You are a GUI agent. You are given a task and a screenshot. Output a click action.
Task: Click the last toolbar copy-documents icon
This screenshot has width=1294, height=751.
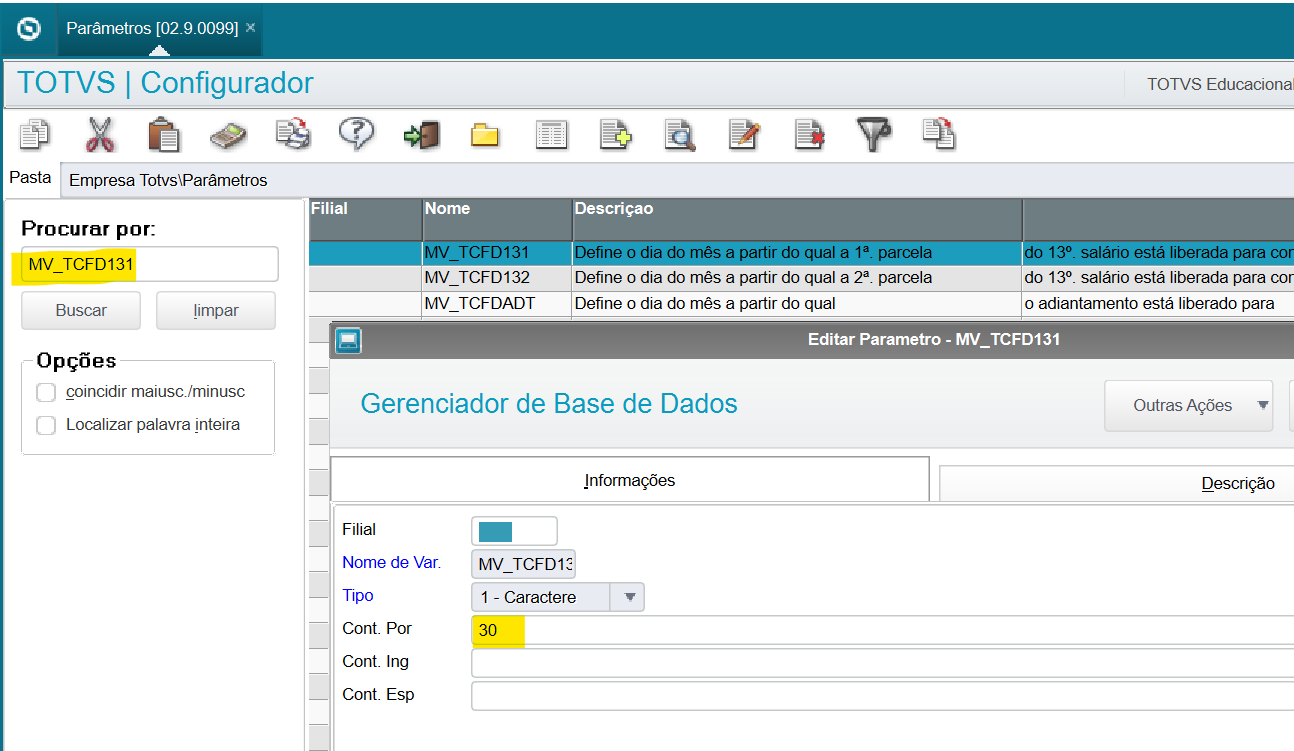[x=939, y=133]
